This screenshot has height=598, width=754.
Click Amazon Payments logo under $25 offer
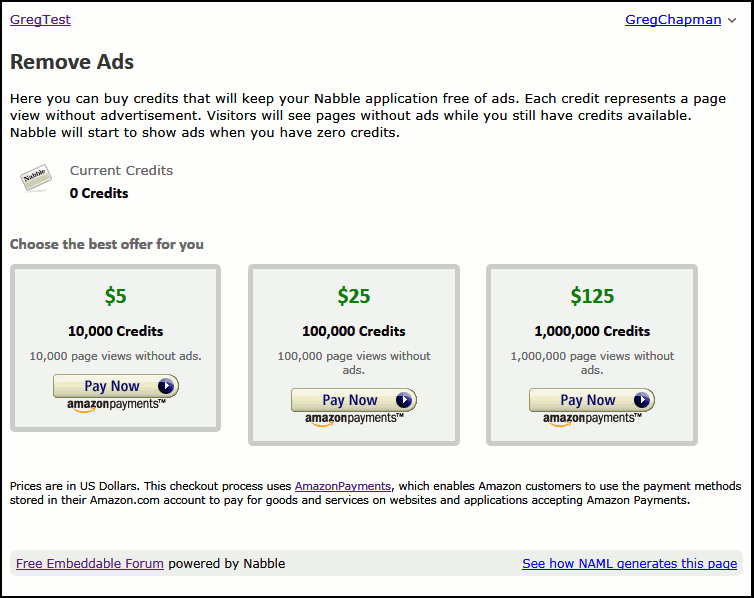pos(354,420)
